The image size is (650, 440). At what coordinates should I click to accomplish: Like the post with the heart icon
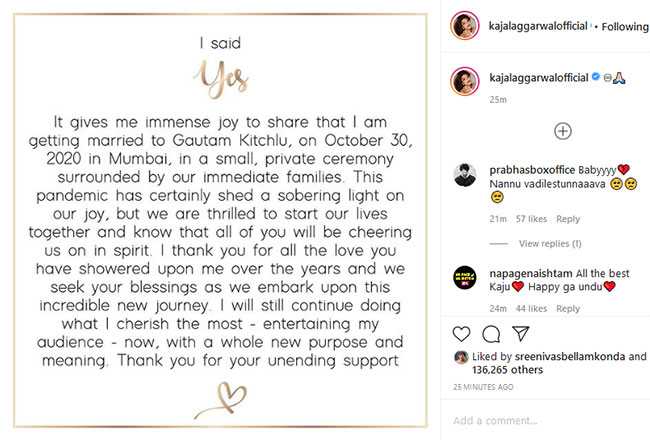pyautogui.click(x=462, y=333)
